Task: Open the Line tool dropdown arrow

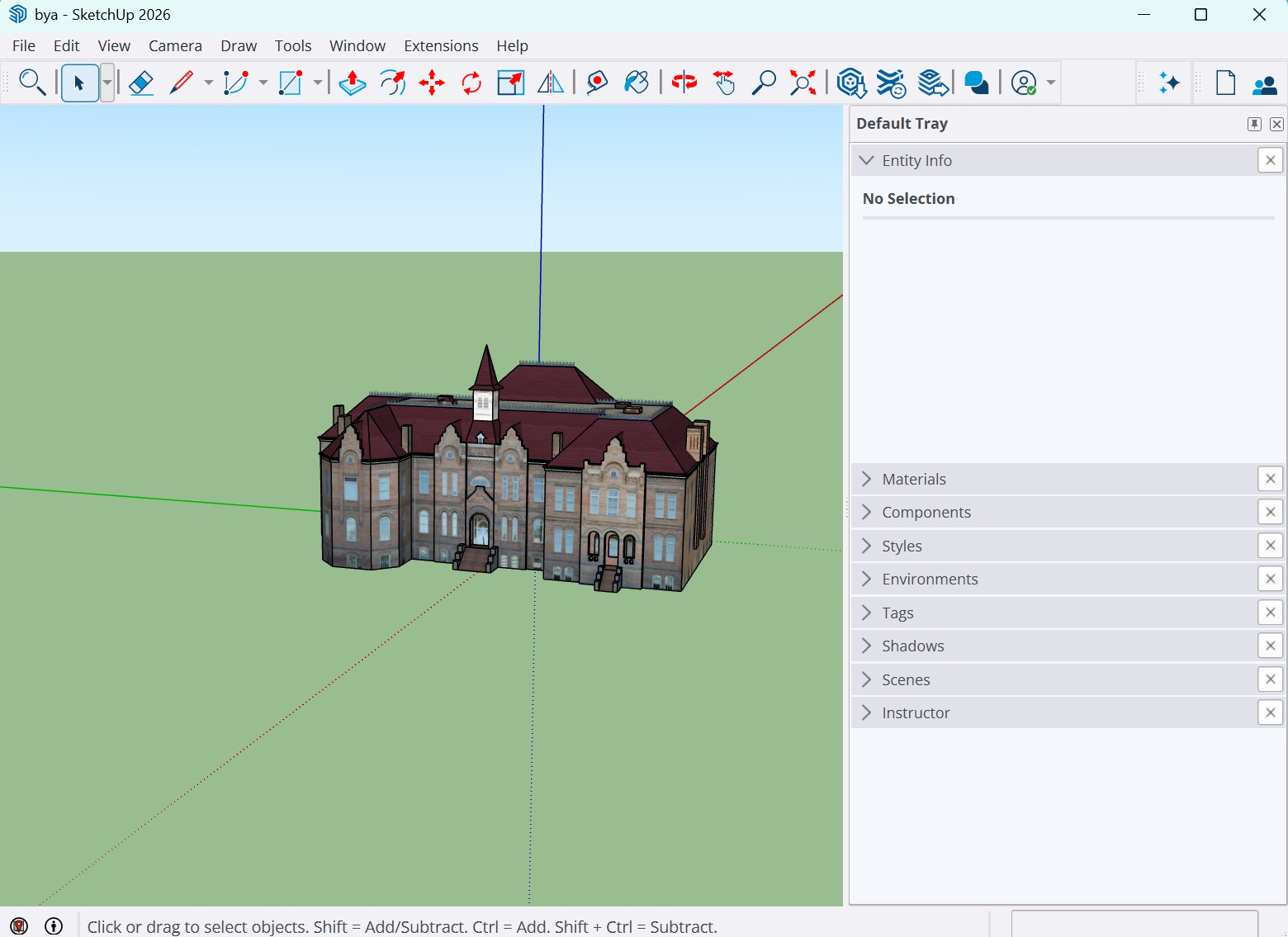Action: tap(208, 83)
